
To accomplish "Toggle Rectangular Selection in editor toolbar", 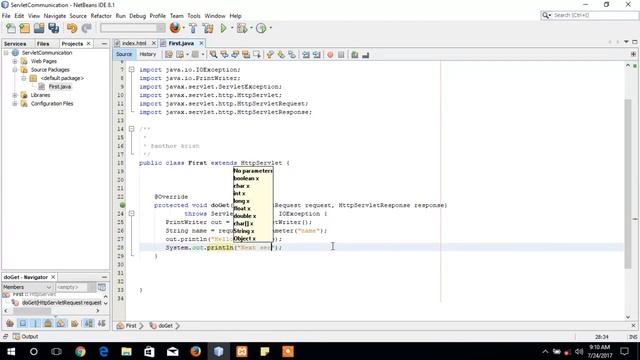I will coord(257,55).
